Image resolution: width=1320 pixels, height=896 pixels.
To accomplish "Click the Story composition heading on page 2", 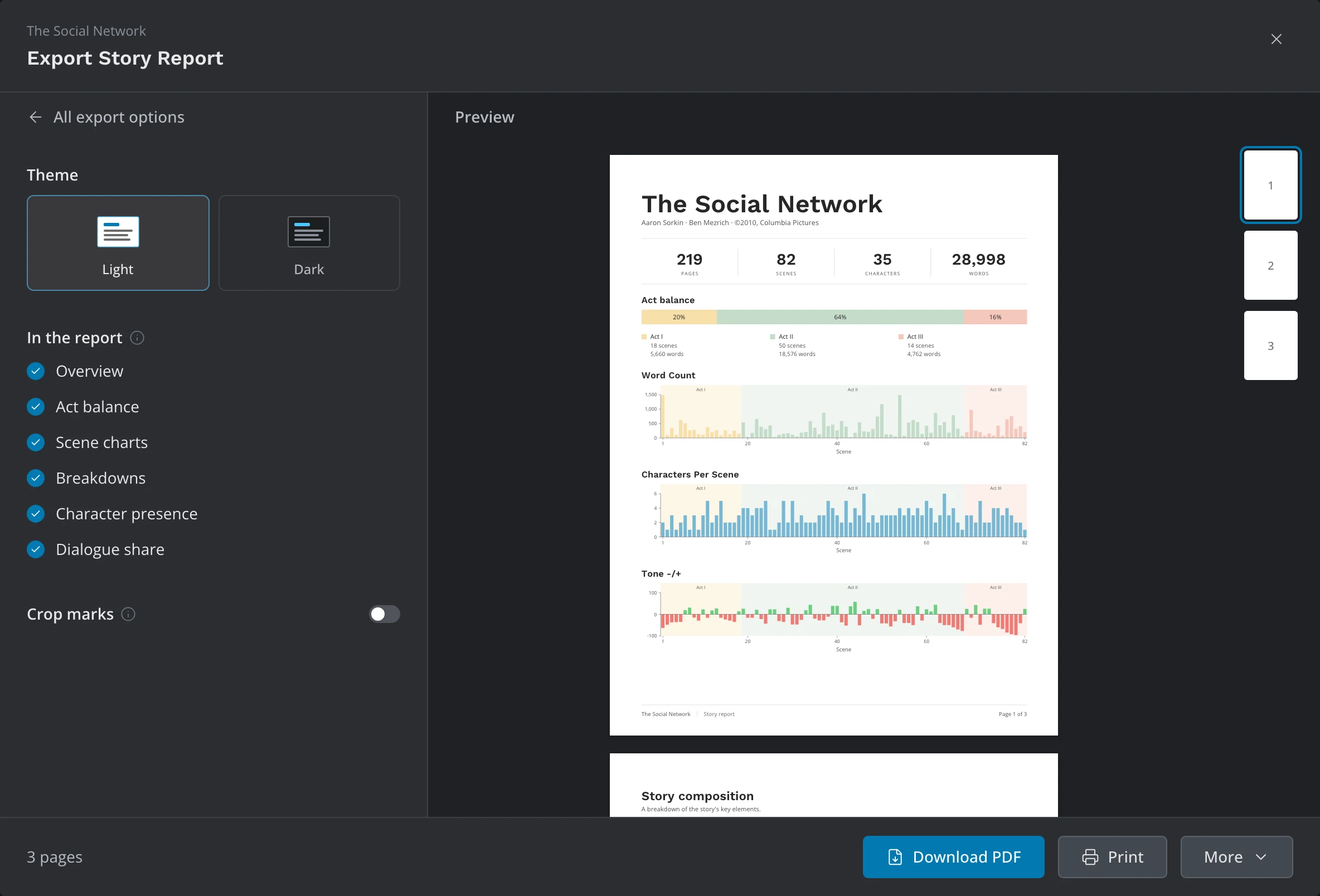I will pos(697,796).
